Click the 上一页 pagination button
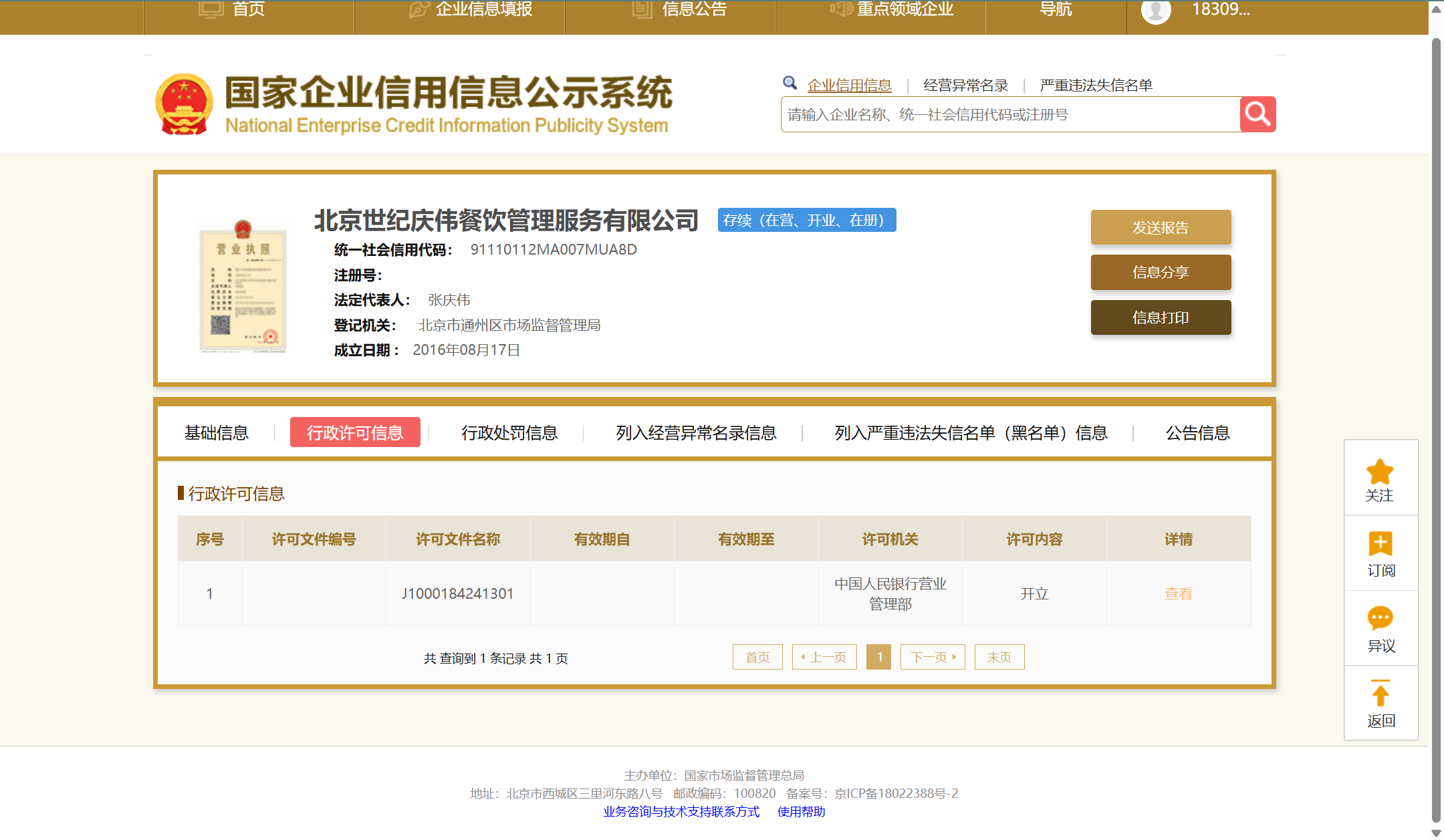Screen dimensions: 1444x840 [x=824, y=657]
